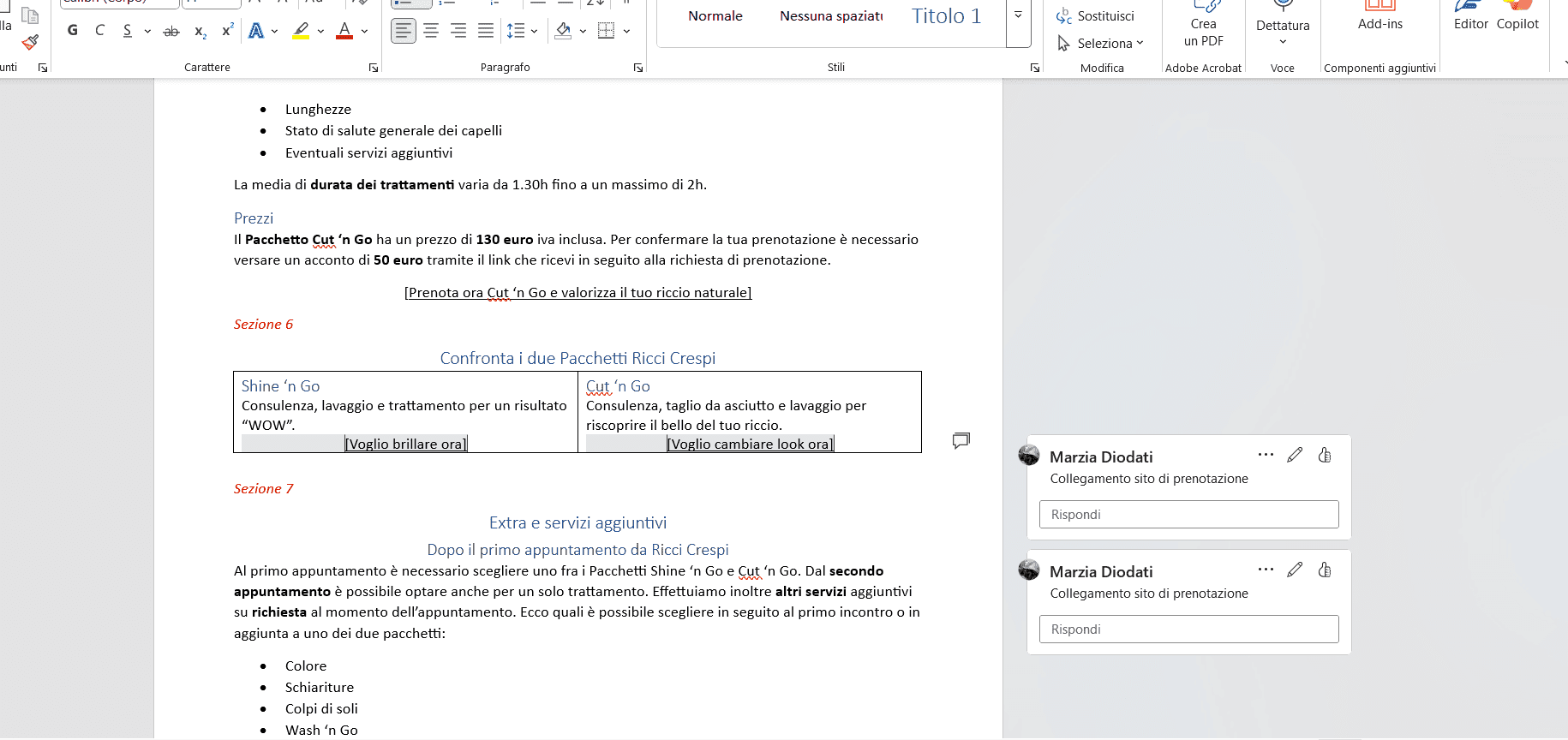Viewport: 1568px width, 740px height.
Task: Click the 'Shine 'n Go' table heading
Action: 280,386
